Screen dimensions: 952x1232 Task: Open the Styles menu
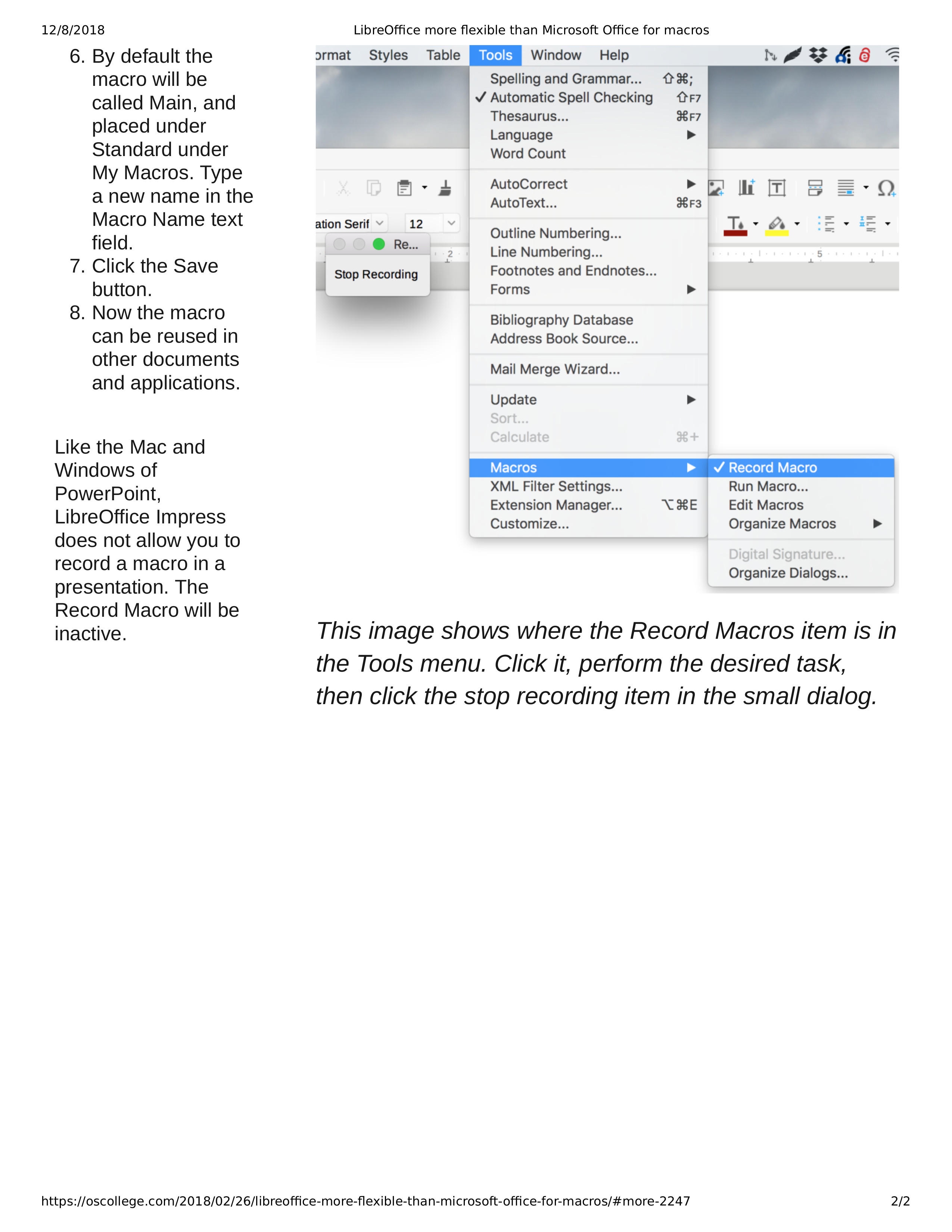click(388, 55)
